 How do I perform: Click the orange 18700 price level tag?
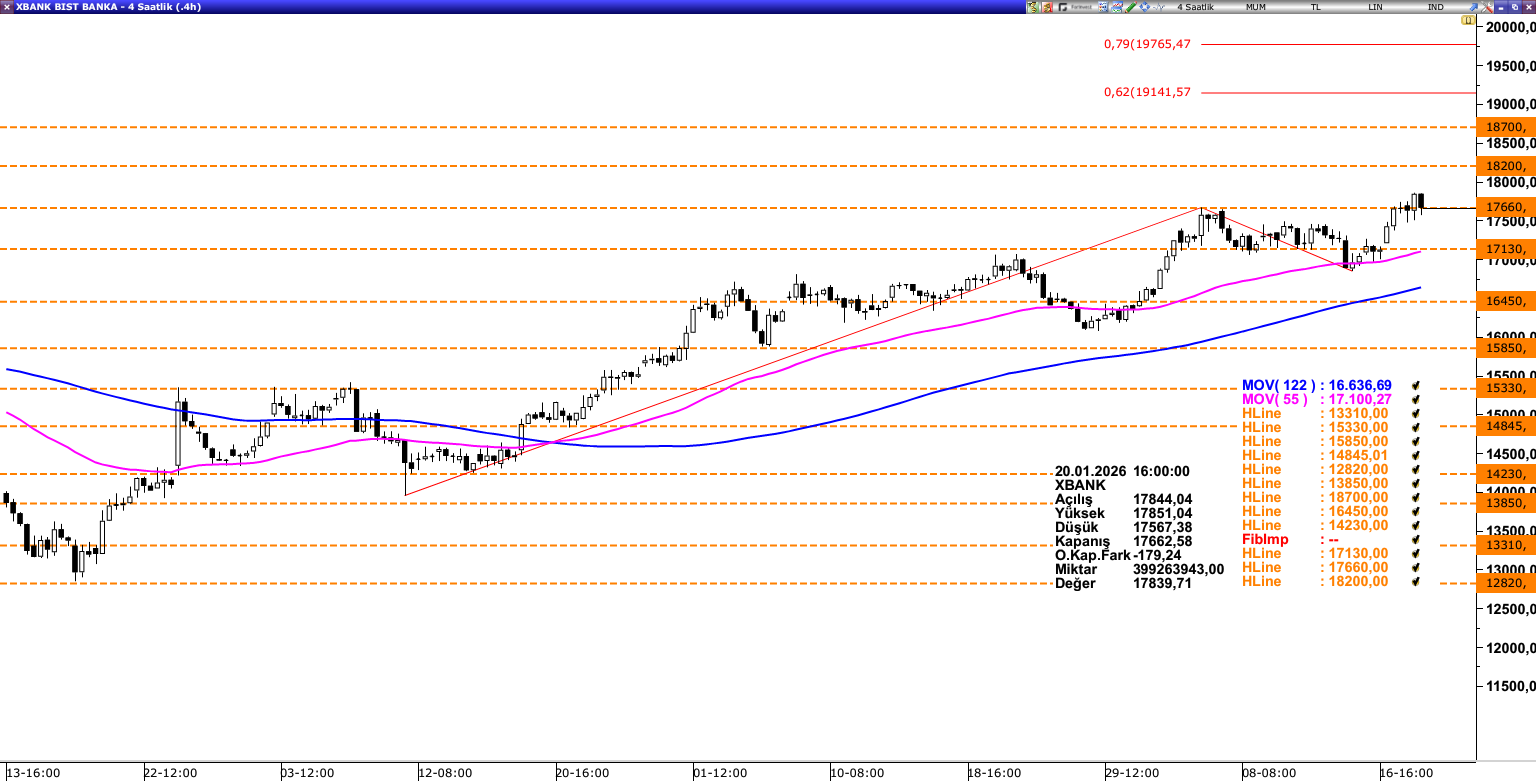[1506, 127]
